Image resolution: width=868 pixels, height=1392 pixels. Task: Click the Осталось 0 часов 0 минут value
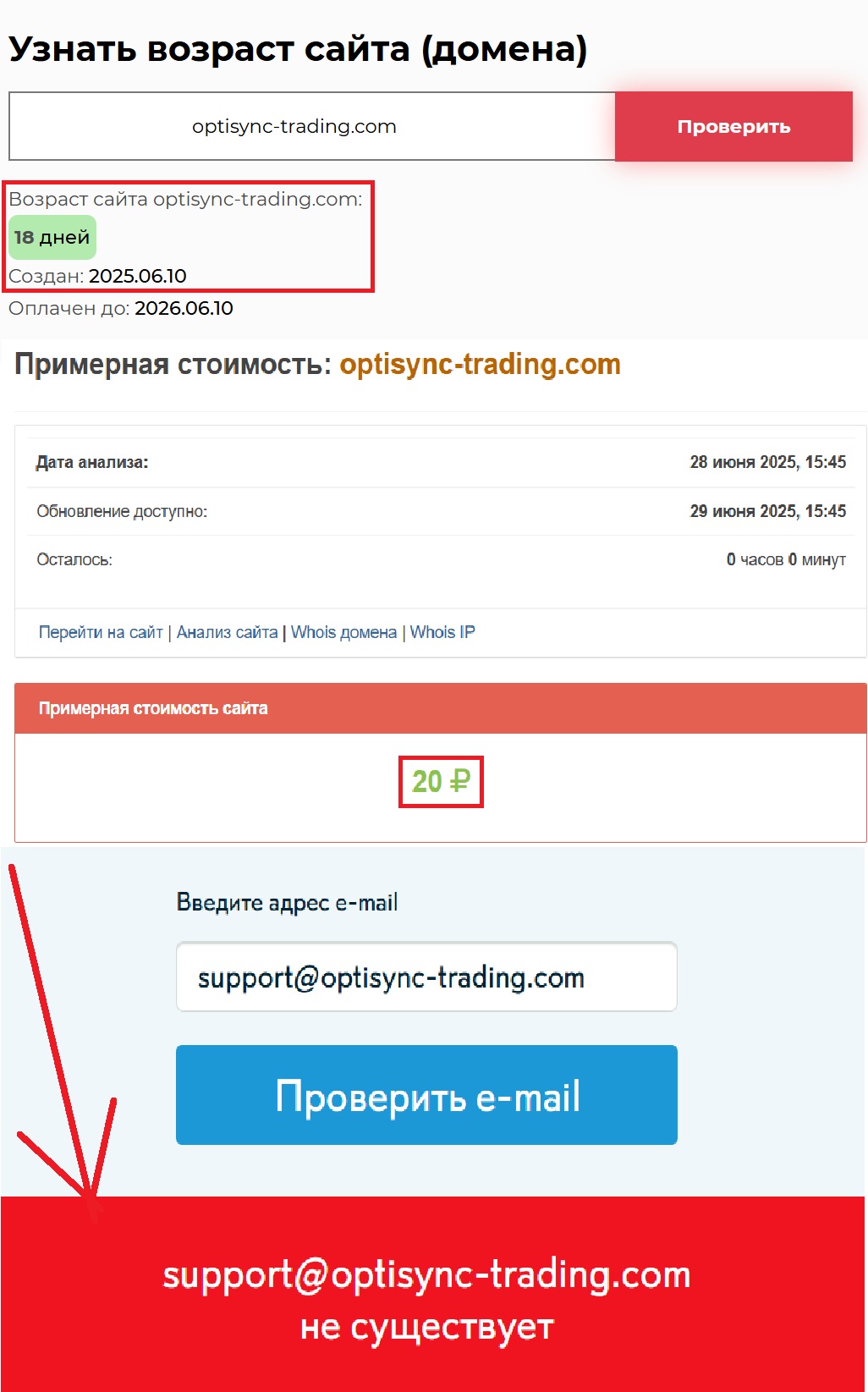(786, 559)
